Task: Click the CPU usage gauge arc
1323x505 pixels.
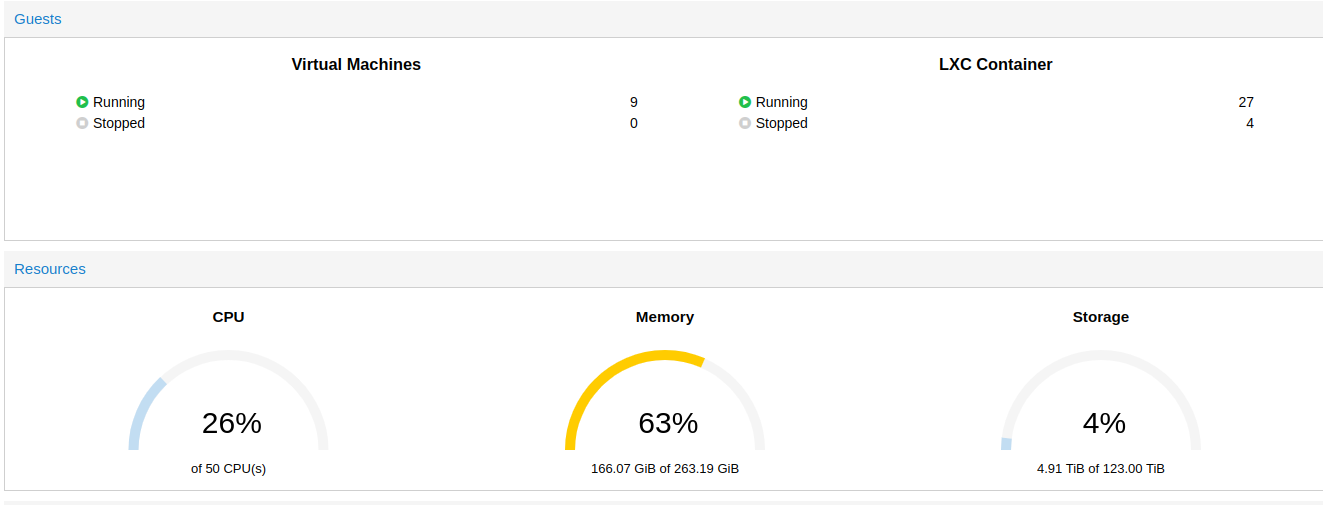Action: pos(228,400)
